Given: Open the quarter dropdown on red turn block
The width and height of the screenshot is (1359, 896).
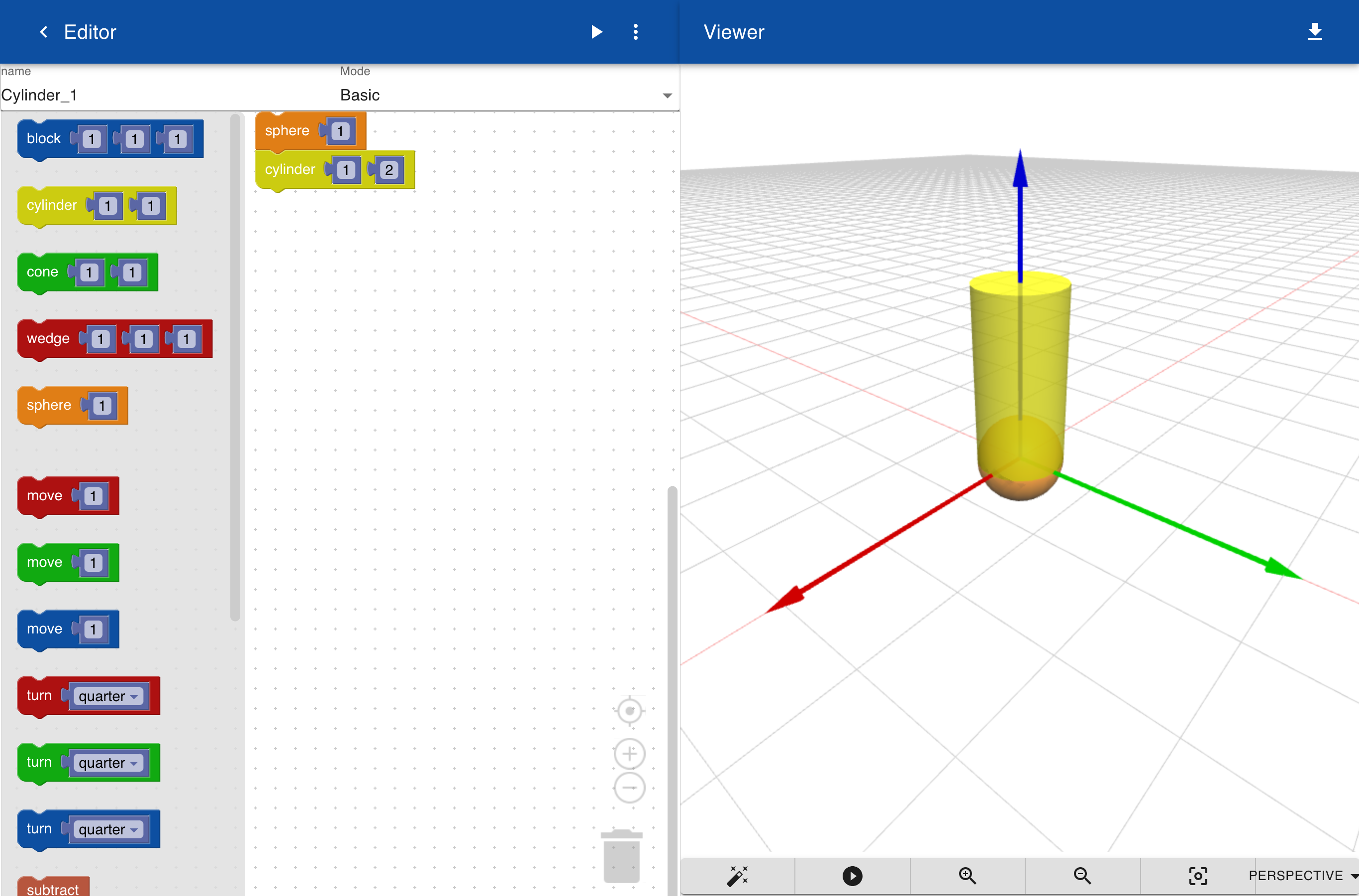Looking at the screenshot, I should 108,696.
